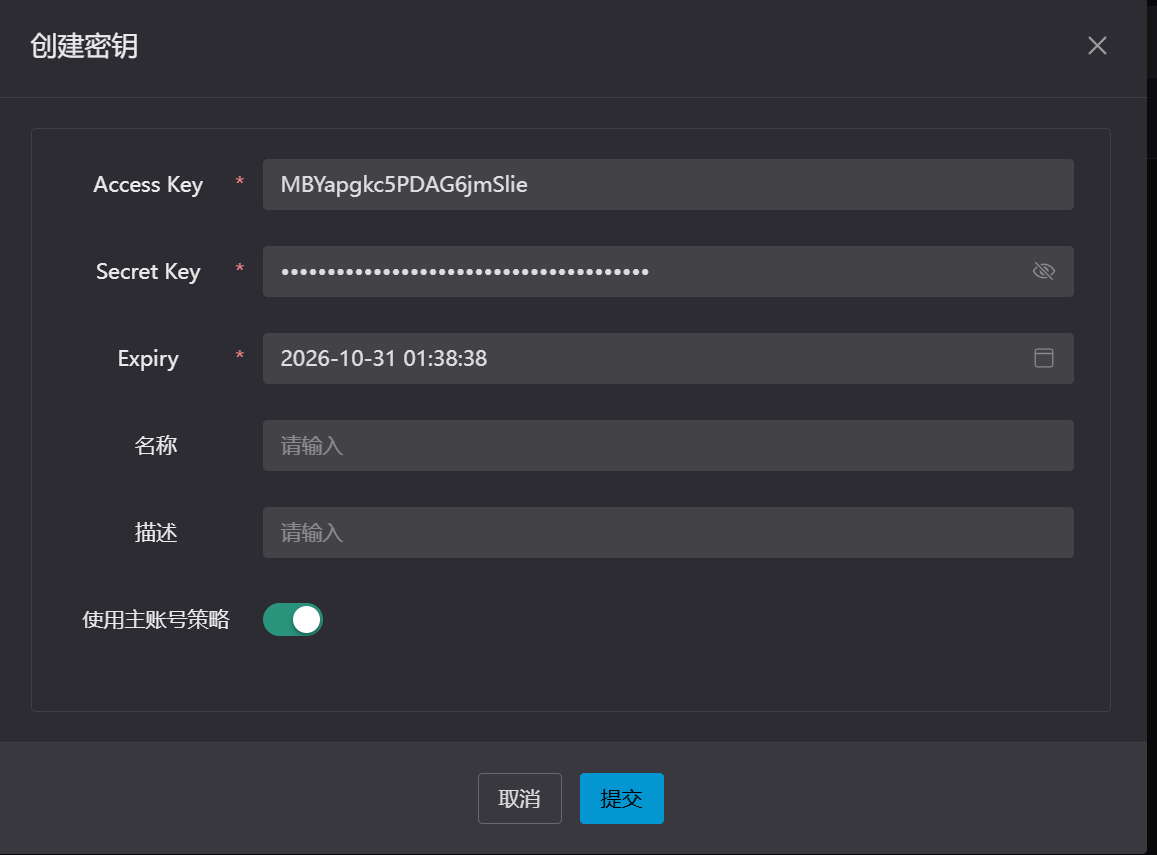Viewport: 1157px width, 855px height.
Task: Click the Secret Key label
Action: pyautogui.click(x=148, y=271)
